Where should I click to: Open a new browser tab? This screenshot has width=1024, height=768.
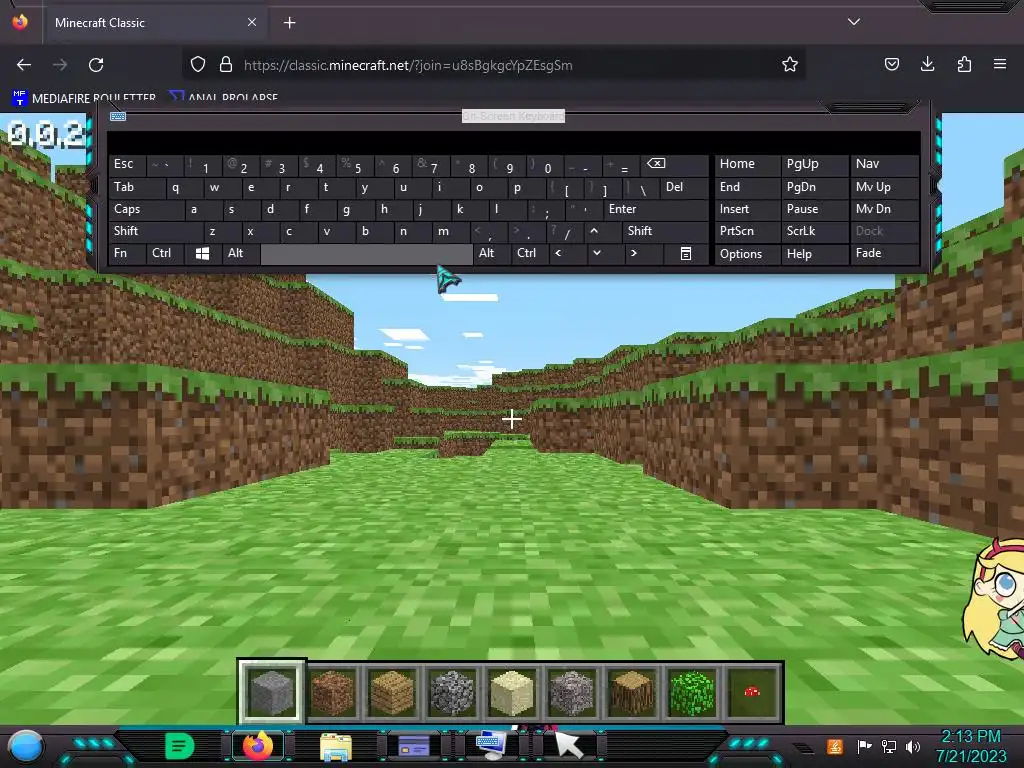point(289,23)
